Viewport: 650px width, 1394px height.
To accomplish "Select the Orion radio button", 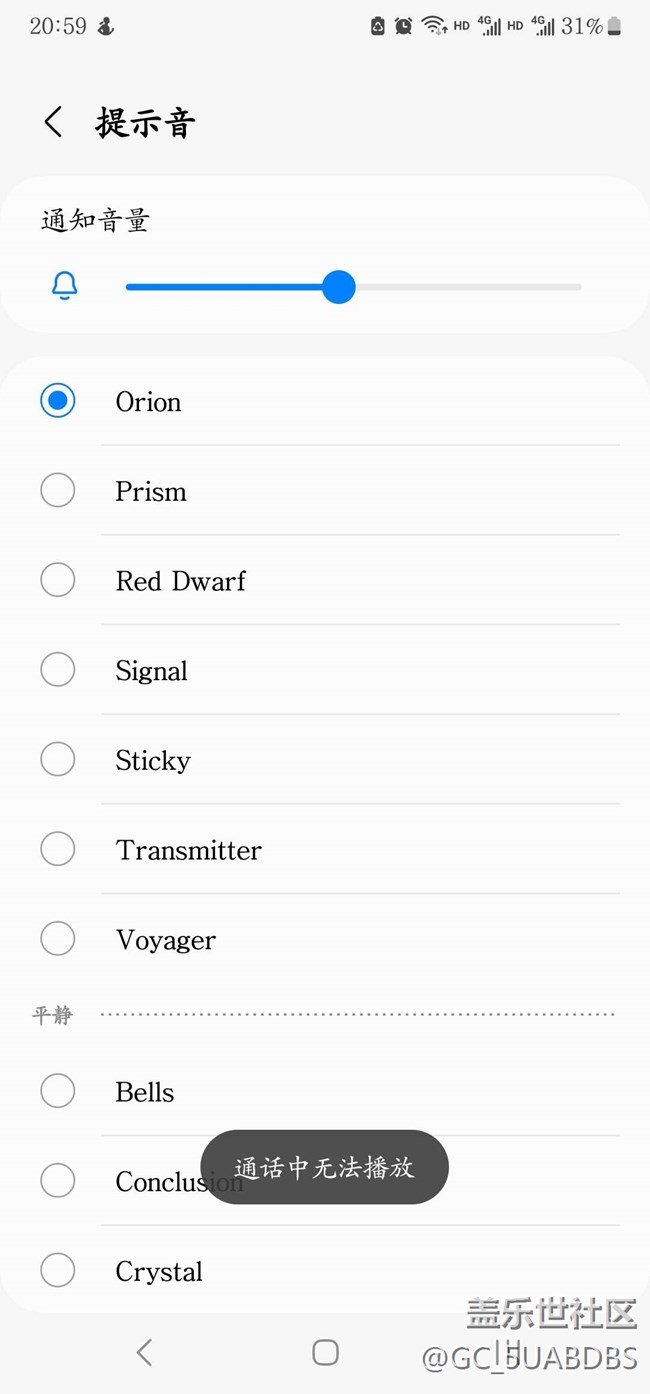I will (58, 401).
